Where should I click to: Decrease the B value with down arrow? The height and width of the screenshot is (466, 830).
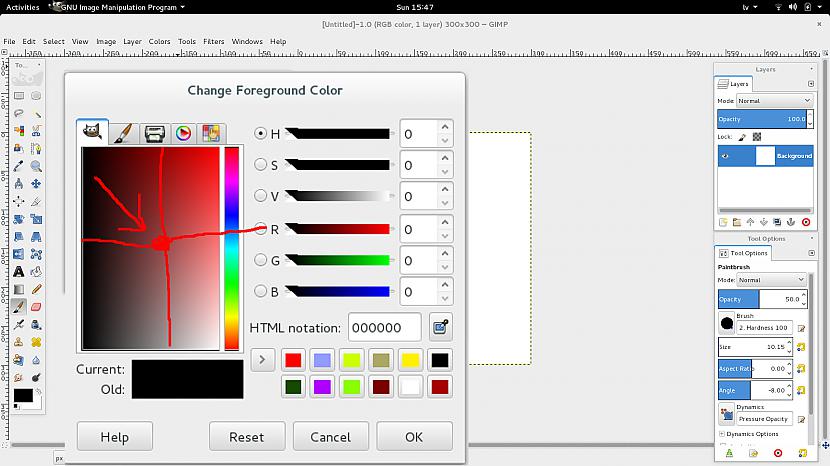(x=445, y=299)
